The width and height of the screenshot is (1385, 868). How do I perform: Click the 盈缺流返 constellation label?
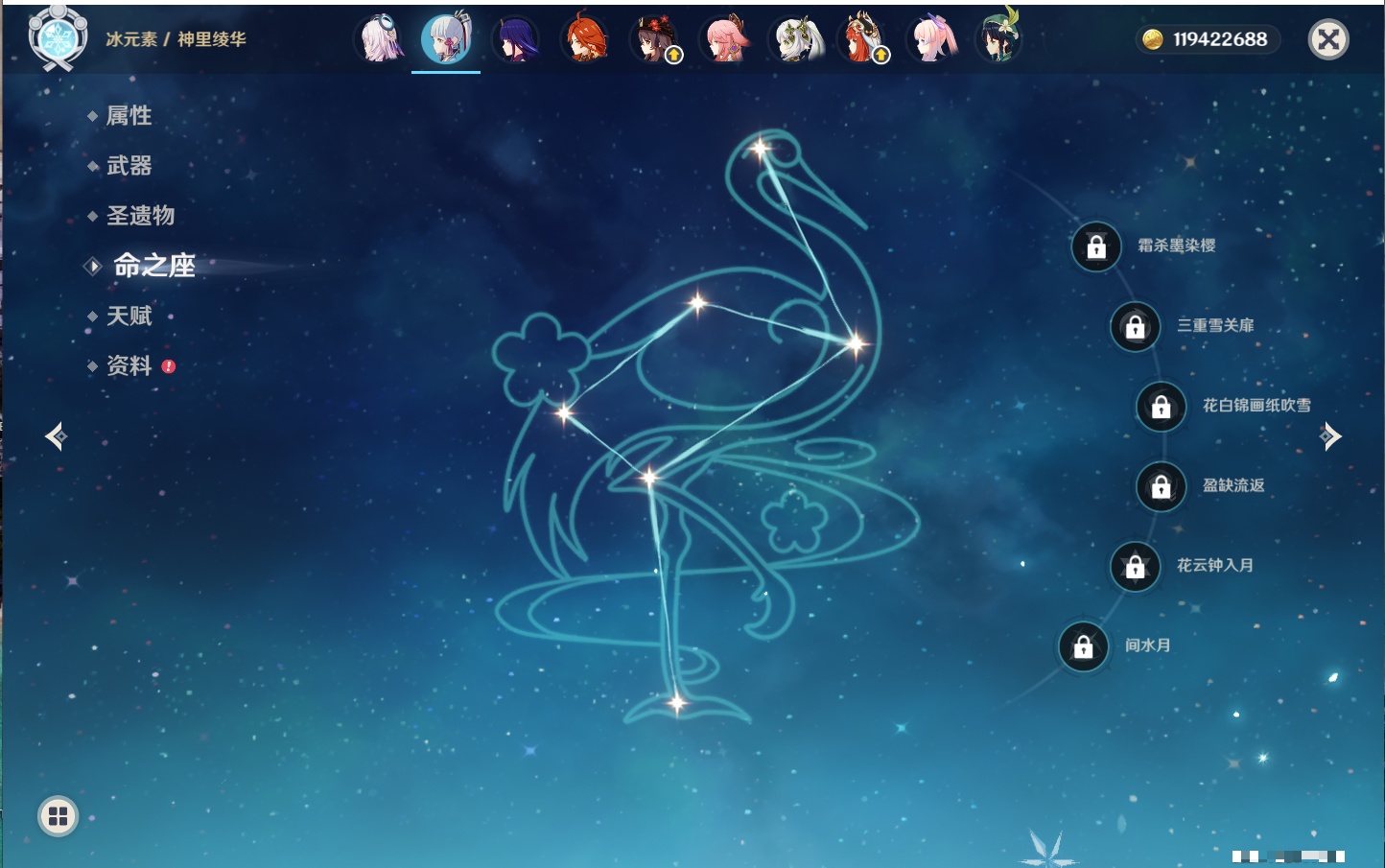[x=1233, y=485]
